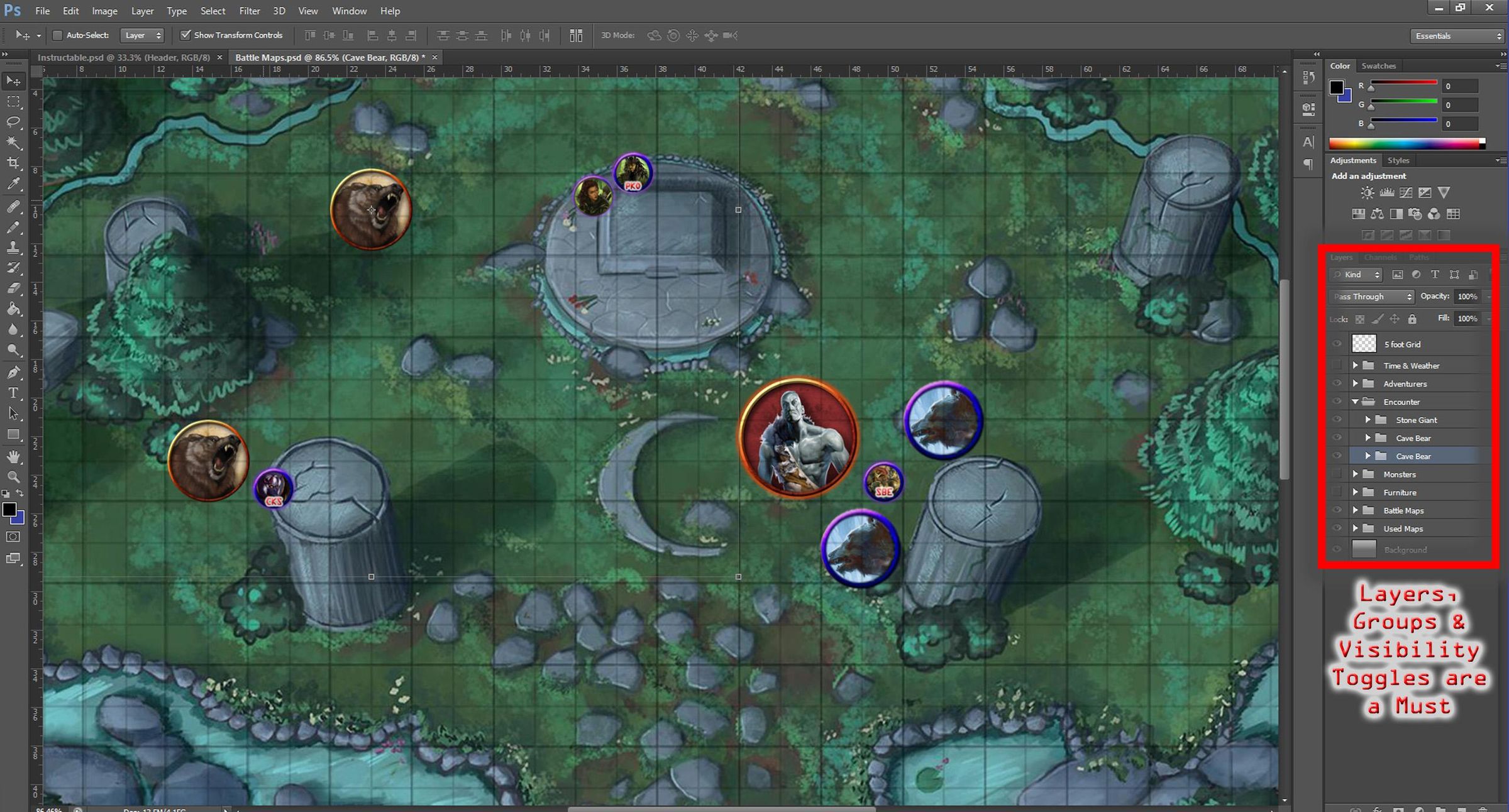The image size is (1509, 812).
Task: Open the Swatches panel
Action: point(1379,65)
